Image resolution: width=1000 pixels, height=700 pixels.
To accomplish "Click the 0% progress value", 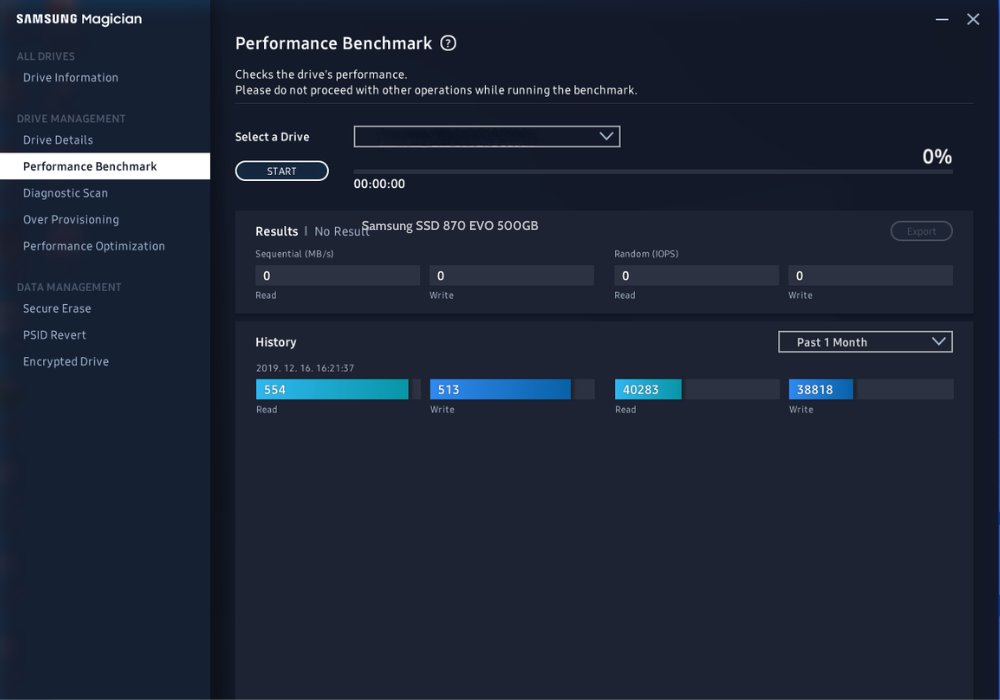I will (x=937, y=156).
